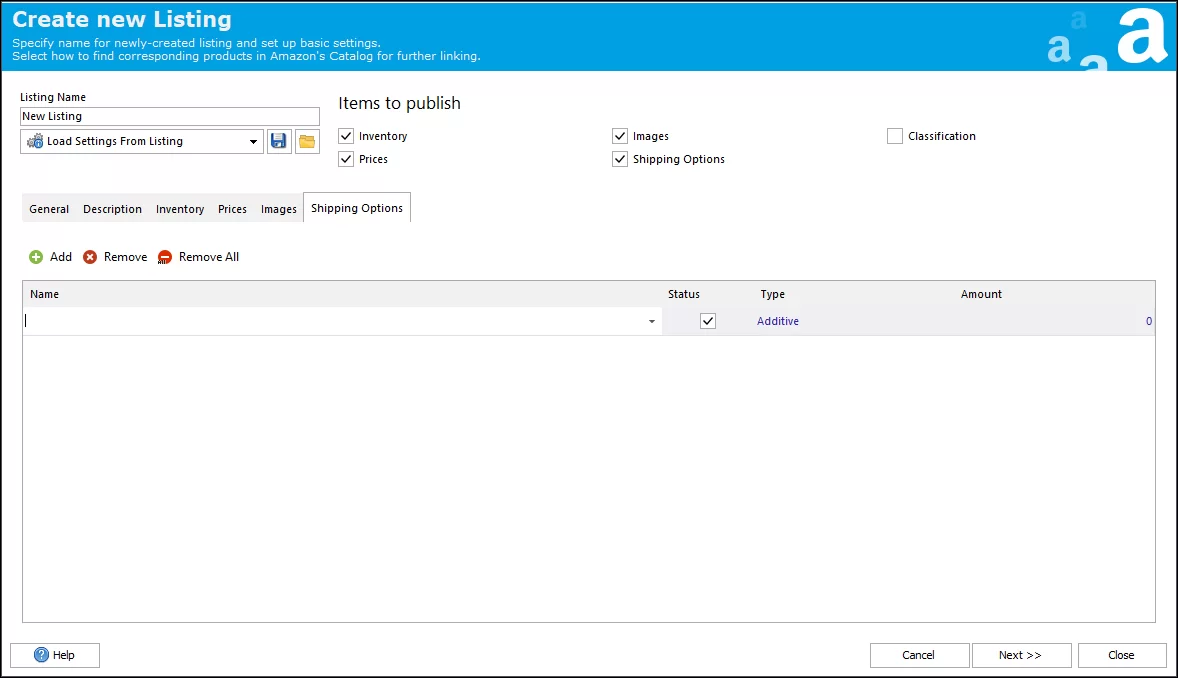Click the Listing Name text field
This screenshot has width=1178, height=678.
(x=169, y=116)
